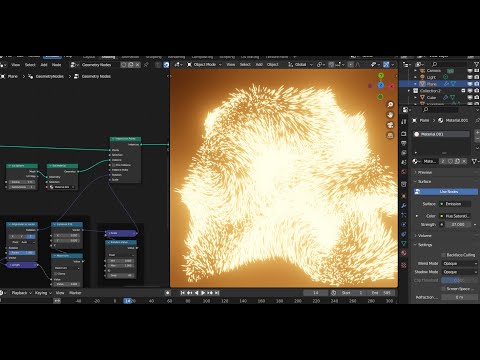
Task: Hide Camera in viewport via monitor icon
Action: (x=470, y=71)
